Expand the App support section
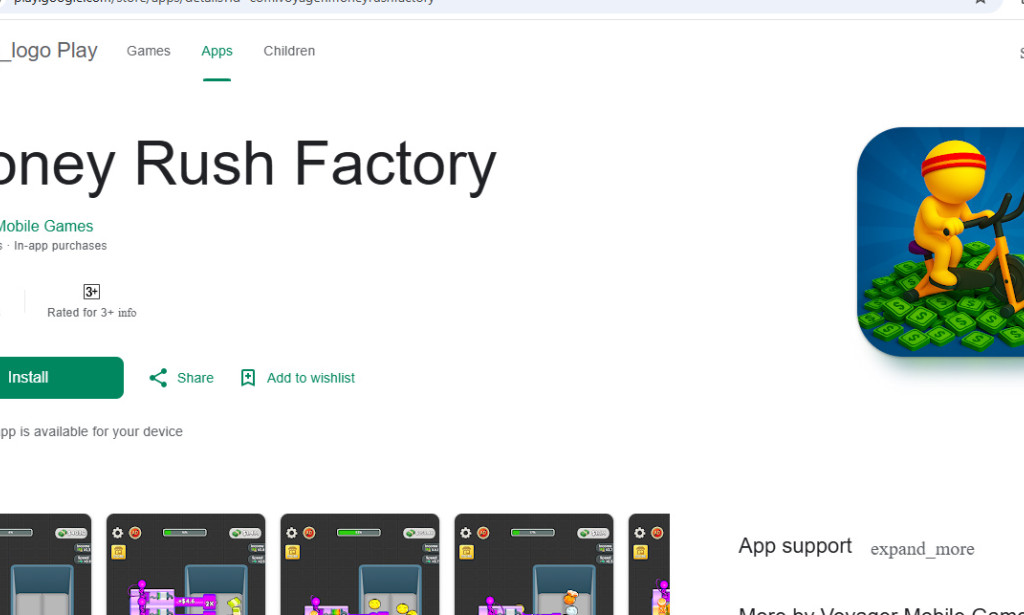 (x=921, y=548)
